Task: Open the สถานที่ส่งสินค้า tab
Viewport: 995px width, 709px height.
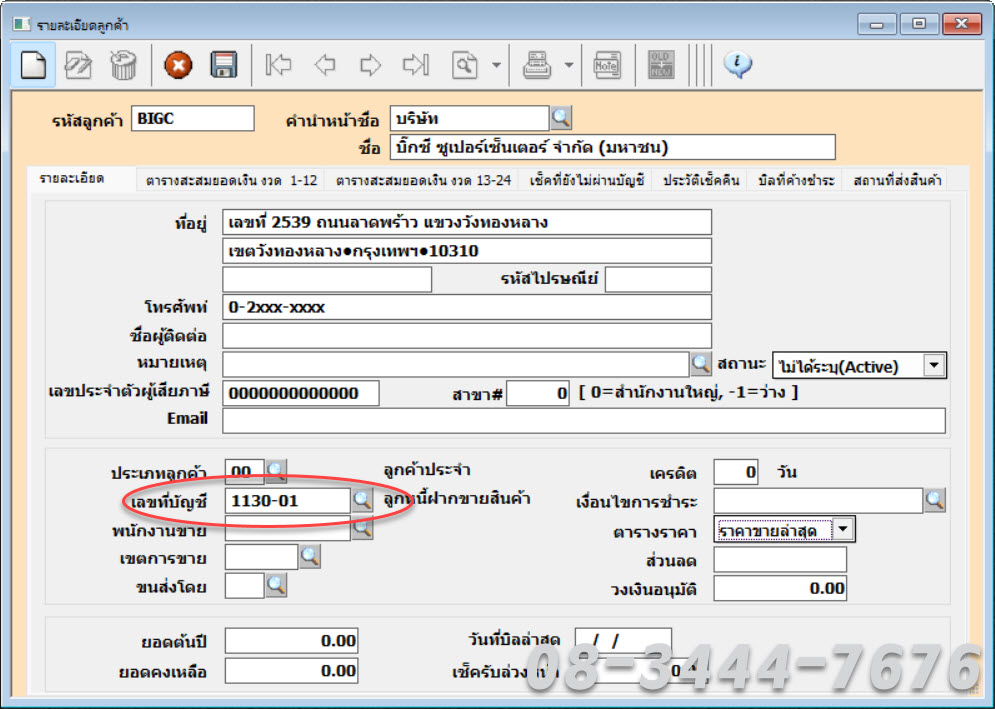Action: tap(897, 180)
